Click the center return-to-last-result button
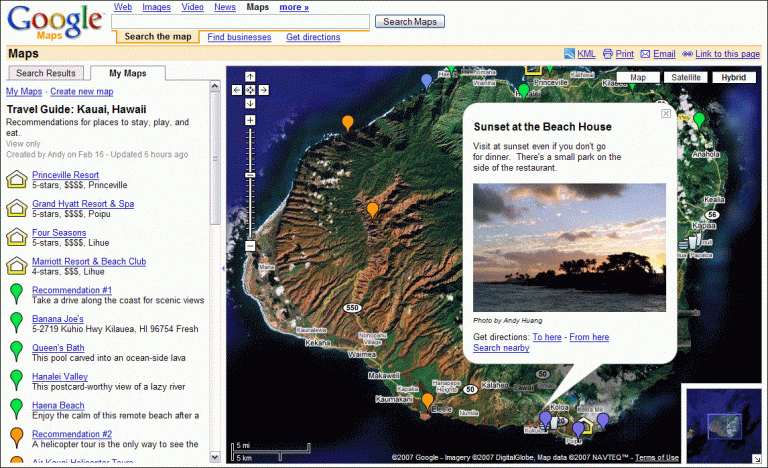 click(x=250, y=90)
